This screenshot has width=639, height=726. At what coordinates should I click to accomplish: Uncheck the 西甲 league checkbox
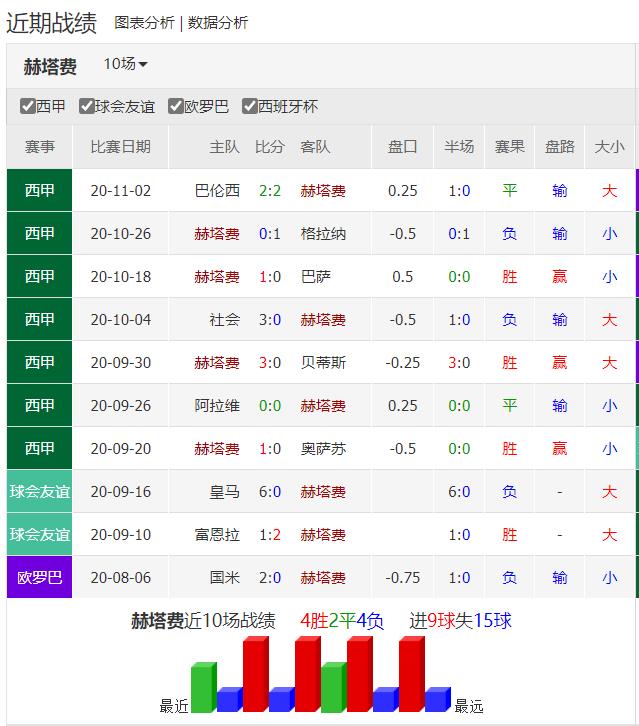point(28,106)
